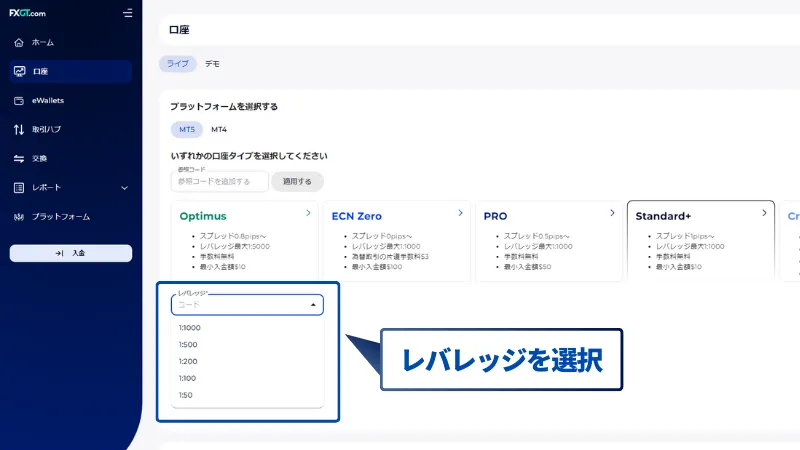Open Standard+ card arrow
Viewport: 800px width, 450px height.
pos(764,213)
